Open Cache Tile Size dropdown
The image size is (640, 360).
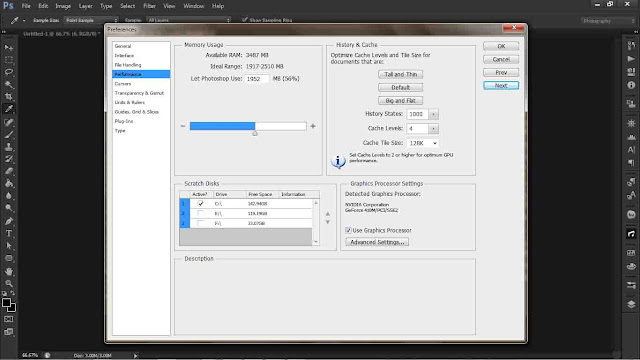click(423, 143)
